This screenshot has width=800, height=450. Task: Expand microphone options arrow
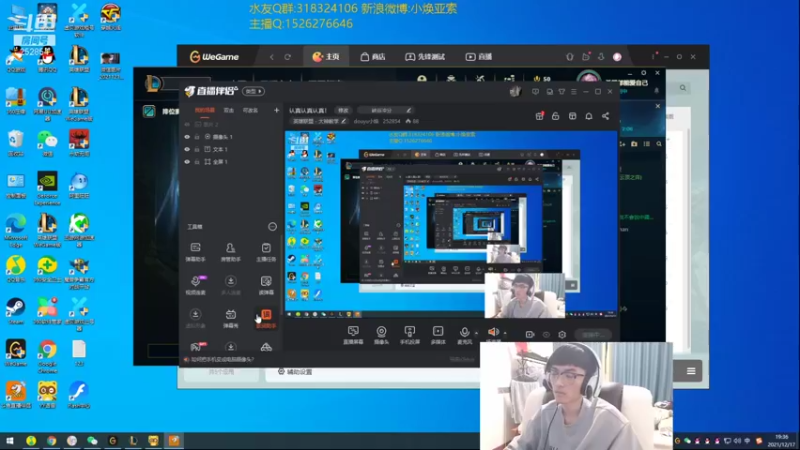tap(476, 334)
